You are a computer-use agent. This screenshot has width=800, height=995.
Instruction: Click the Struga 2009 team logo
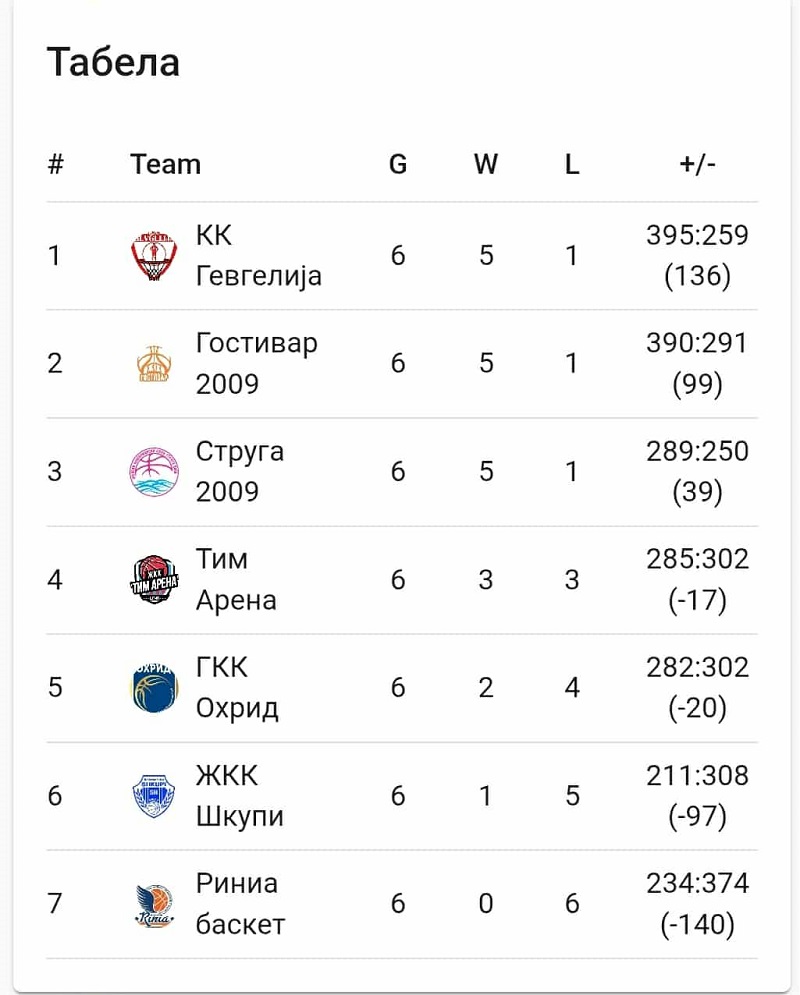154,472
